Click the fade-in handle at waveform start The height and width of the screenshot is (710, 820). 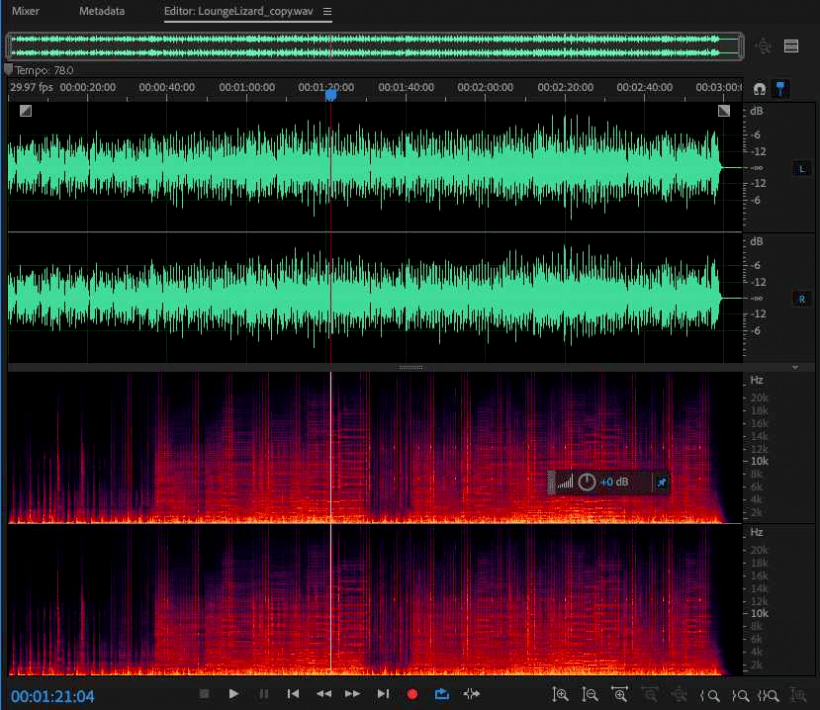click(x=26, y=111)
